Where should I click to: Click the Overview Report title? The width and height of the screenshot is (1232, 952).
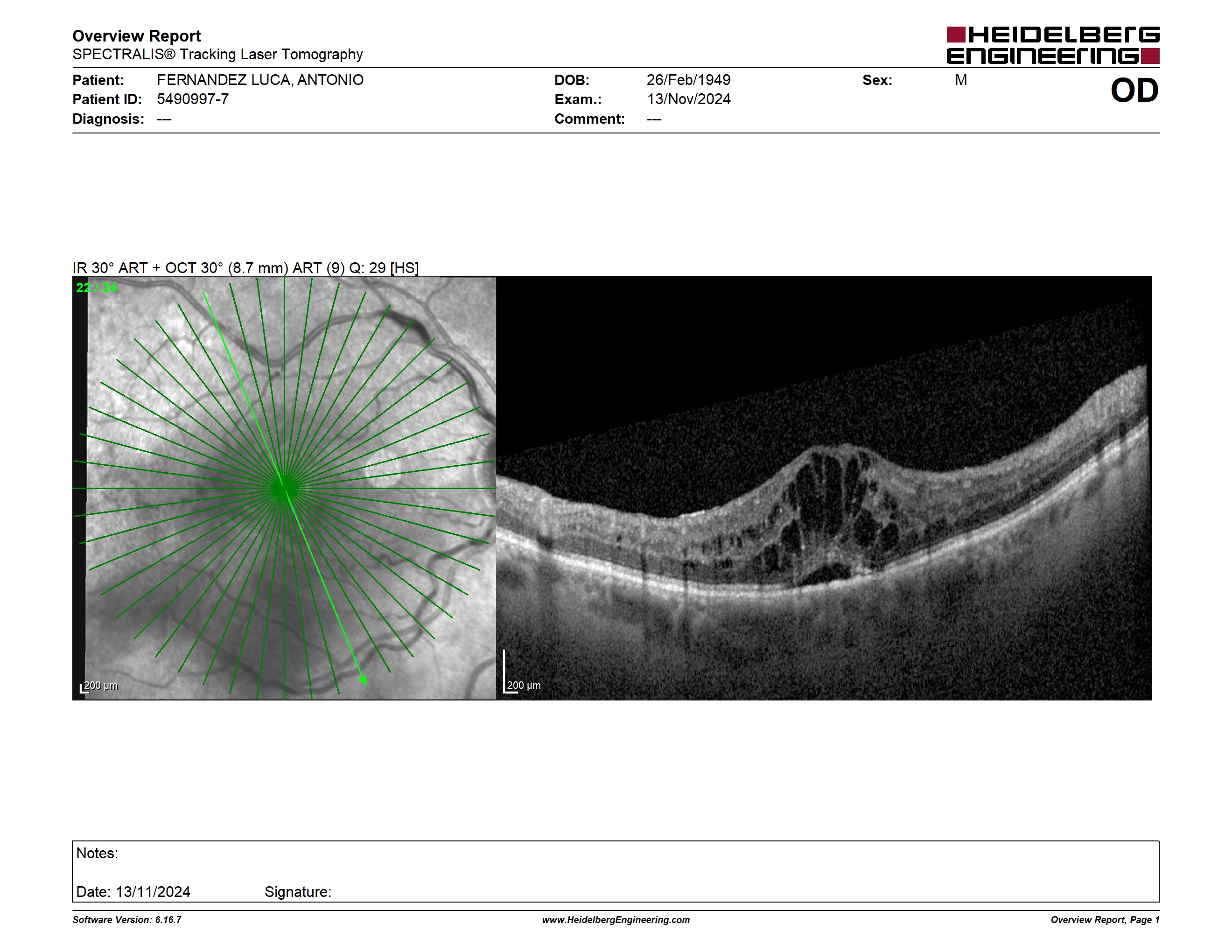click(137, 36)
